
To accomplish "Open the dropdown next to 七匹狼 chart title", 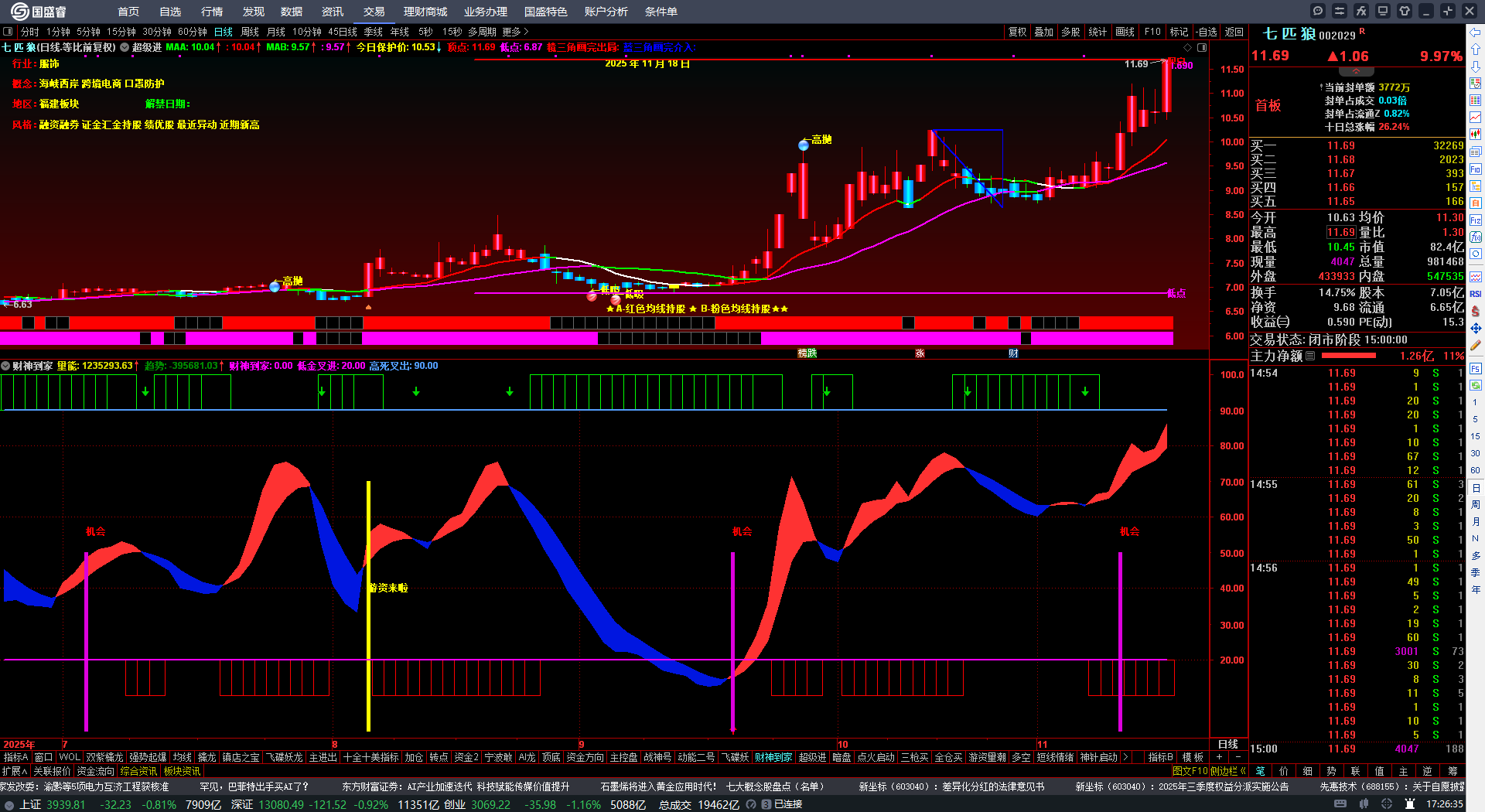I will click(x=125, y=47).
